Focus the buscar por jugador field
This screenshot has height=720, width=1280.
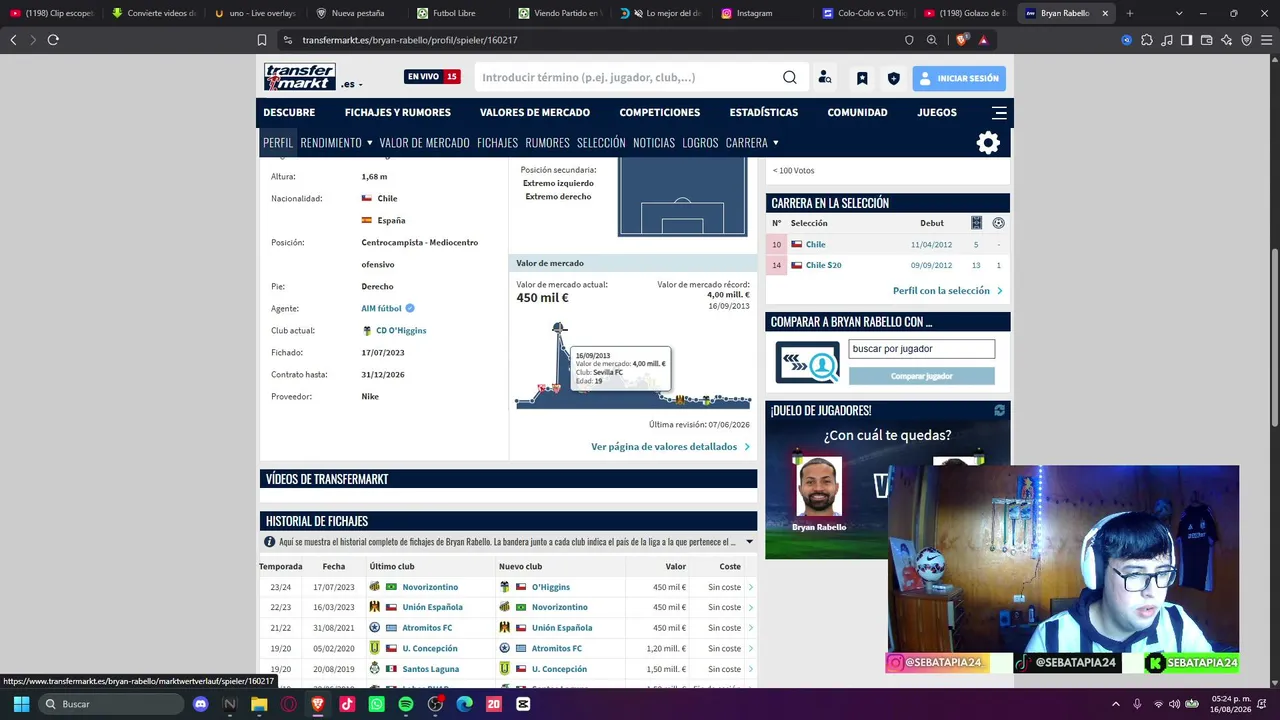click(x=922, y=349)
